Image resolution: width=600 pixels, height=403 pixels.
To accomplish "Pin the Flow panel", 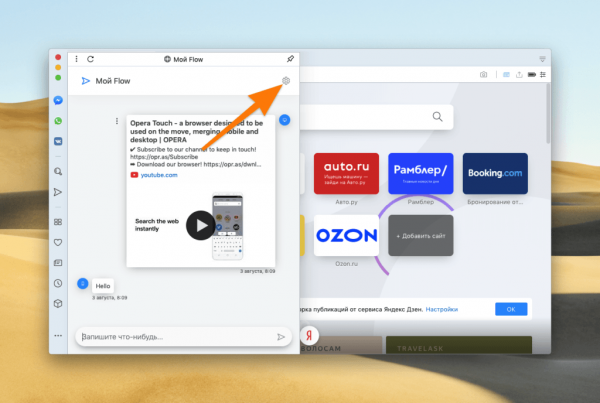I will [x=290, y=59].
